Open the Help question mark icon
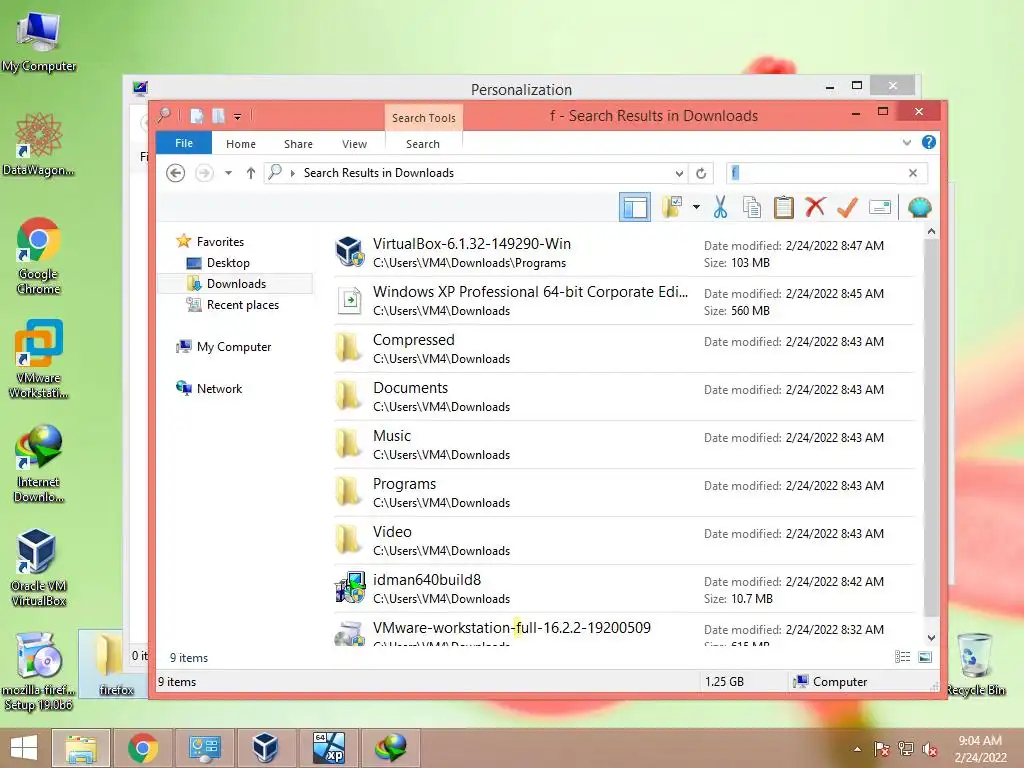1024x768 pixels. [x=928, y=142]
